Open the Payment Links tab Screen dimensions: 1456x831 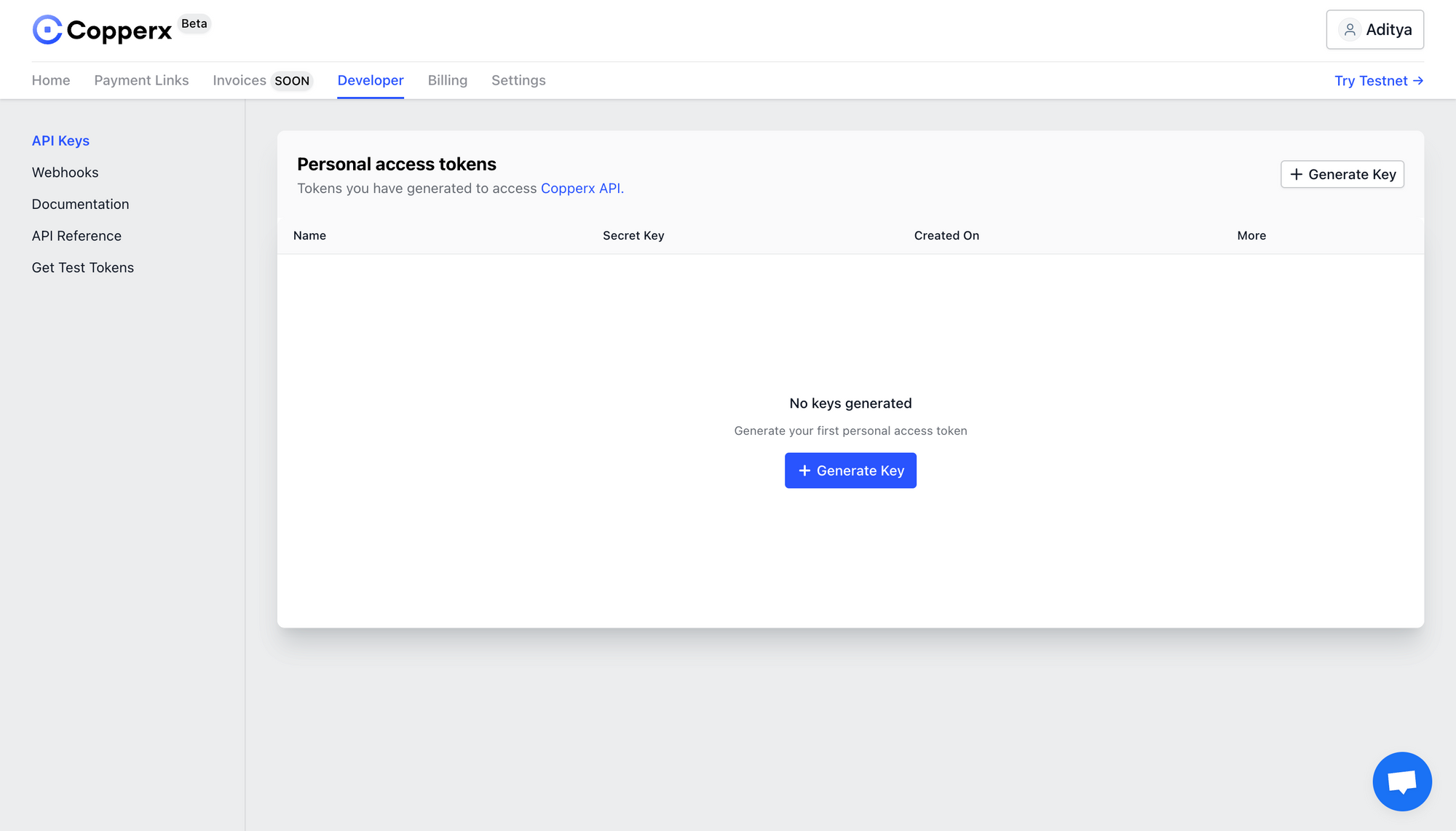141,80
